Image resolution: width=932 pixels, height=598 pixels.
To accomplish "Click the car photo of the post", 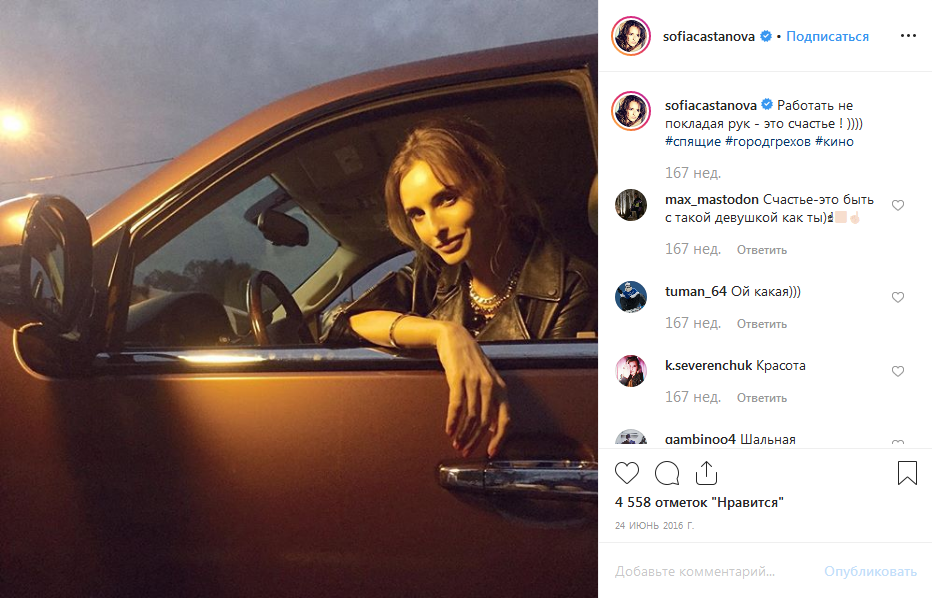I will click(x=299, y=299).
